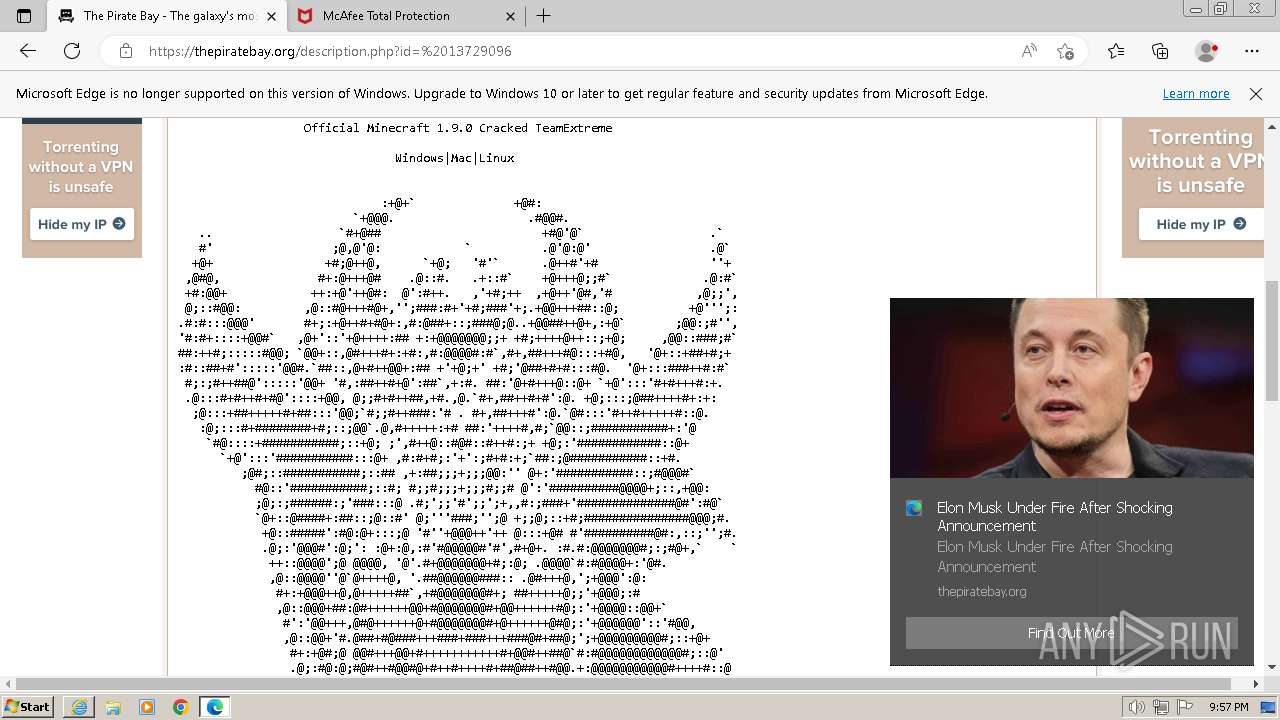
Task: Launch Internet Explorer from taskbar
Action: coord(79,707)
